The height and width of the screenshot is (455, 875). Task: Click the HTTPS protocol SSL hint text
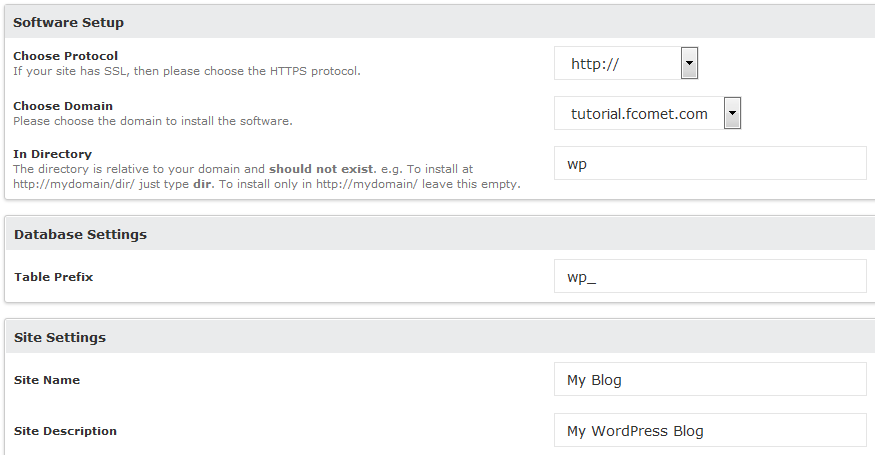pos(186,71)
